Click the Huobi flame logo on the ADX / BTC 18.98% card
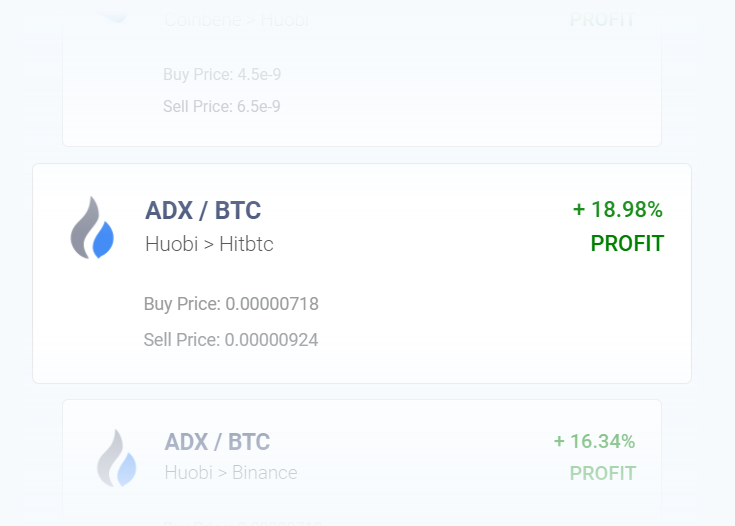735x526 pixels. pos(92,227)
